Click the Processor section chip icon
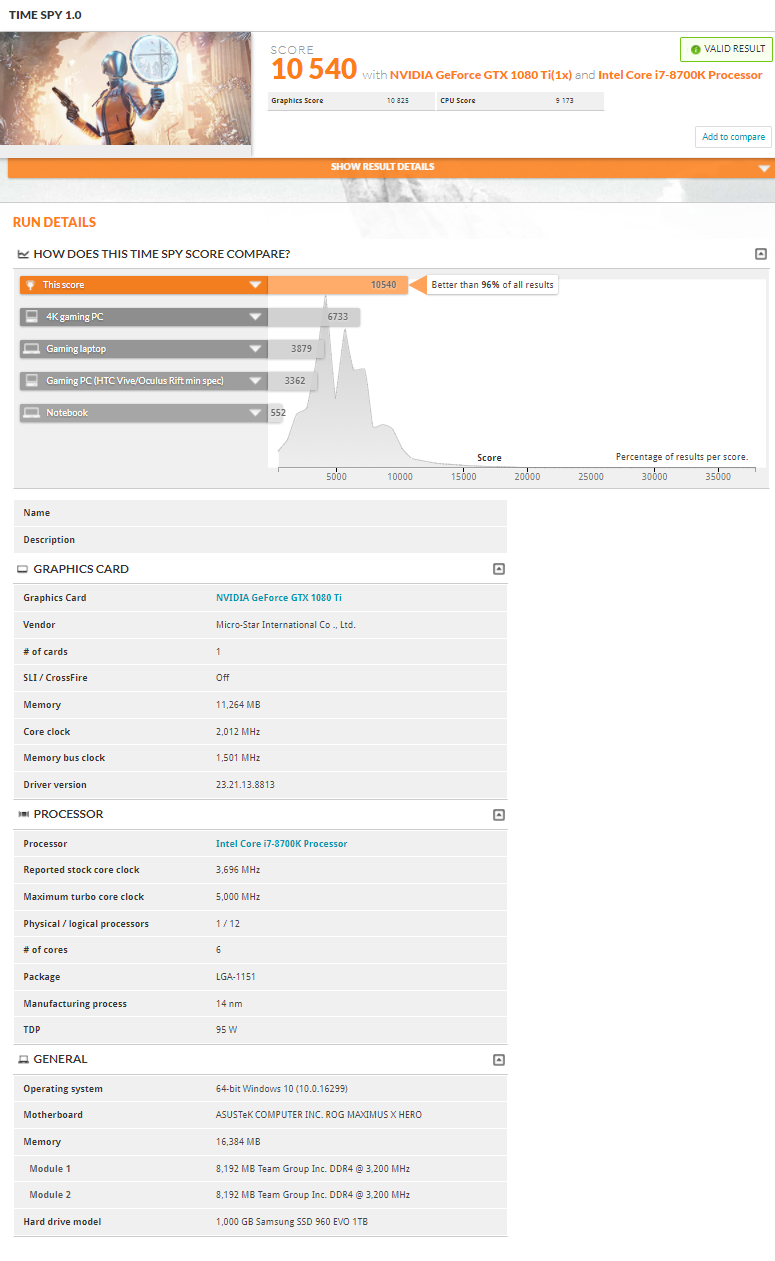 coord(23,814)
